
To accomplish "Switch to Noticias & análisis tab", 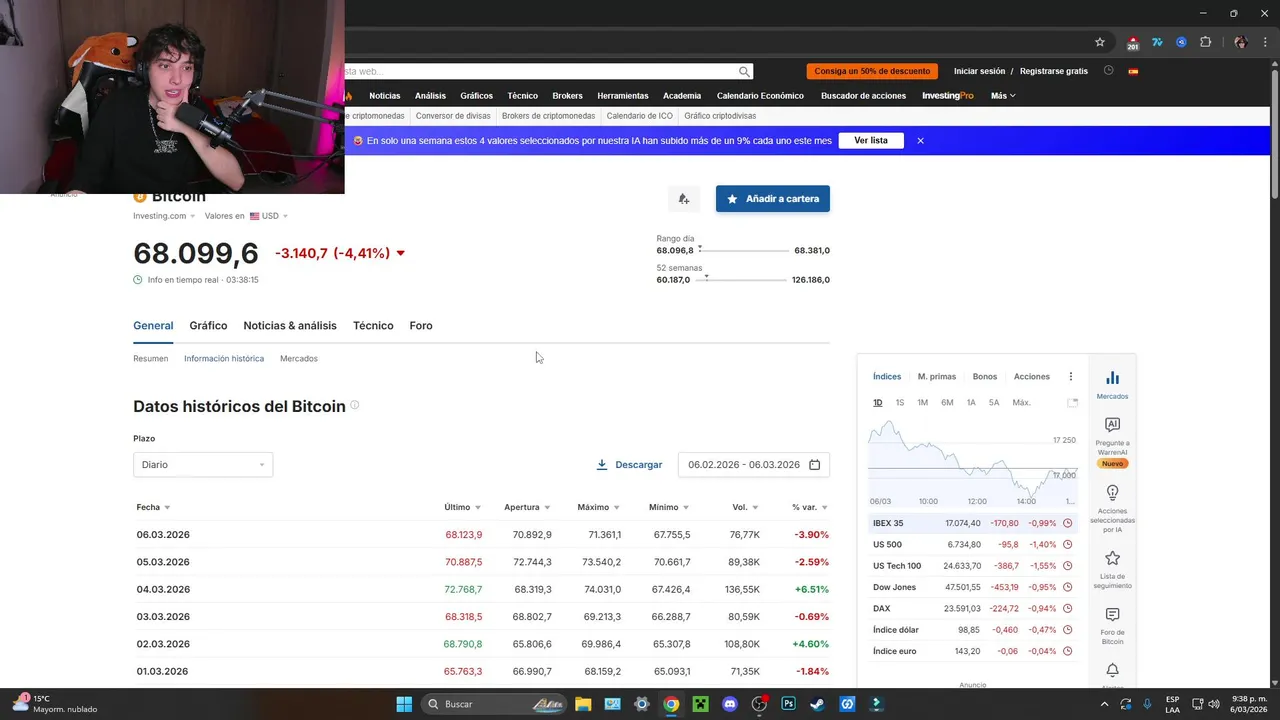I will click(x=290, y=325).
